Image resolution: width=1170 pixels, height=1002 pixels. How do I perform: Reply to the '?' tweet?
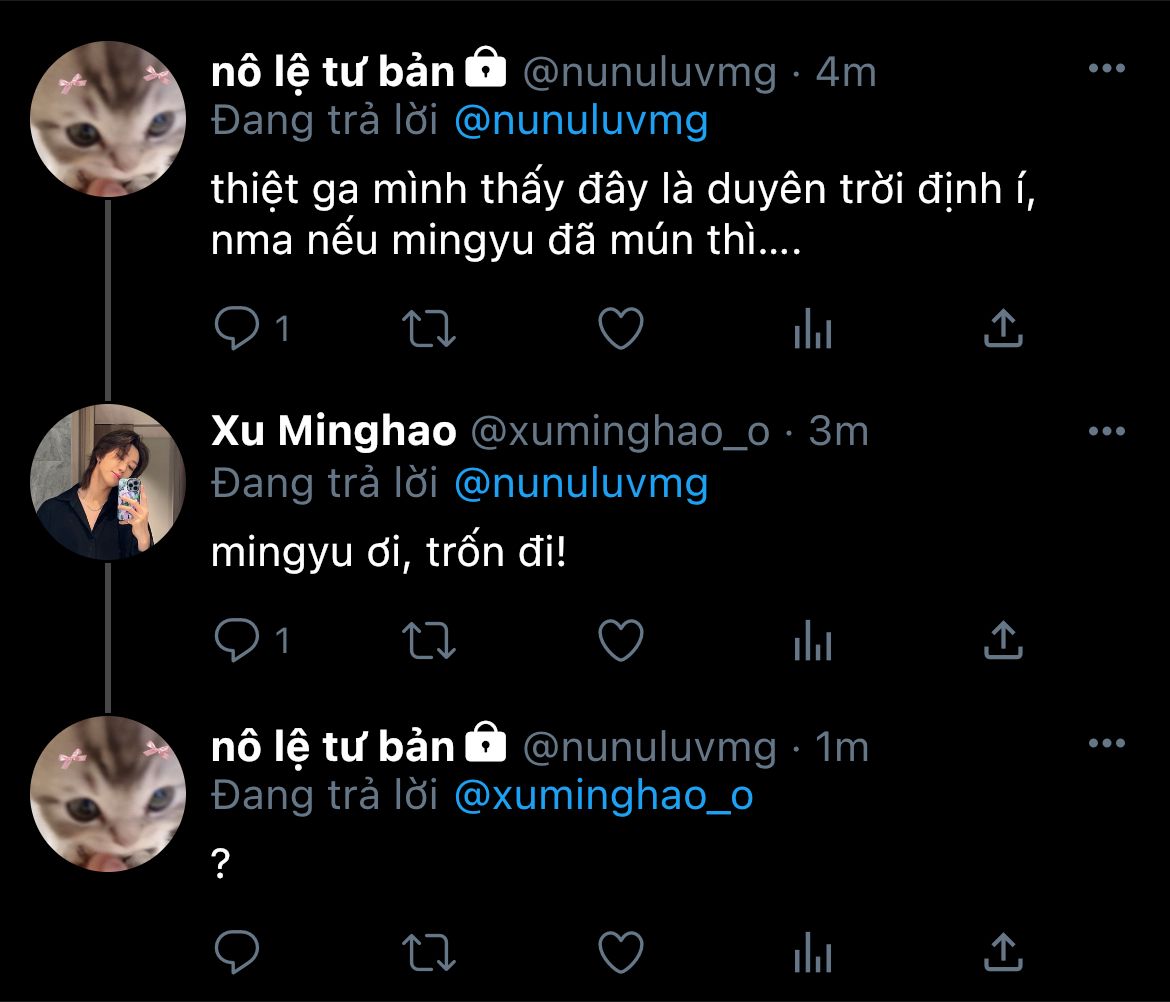(x=237, y=951)
